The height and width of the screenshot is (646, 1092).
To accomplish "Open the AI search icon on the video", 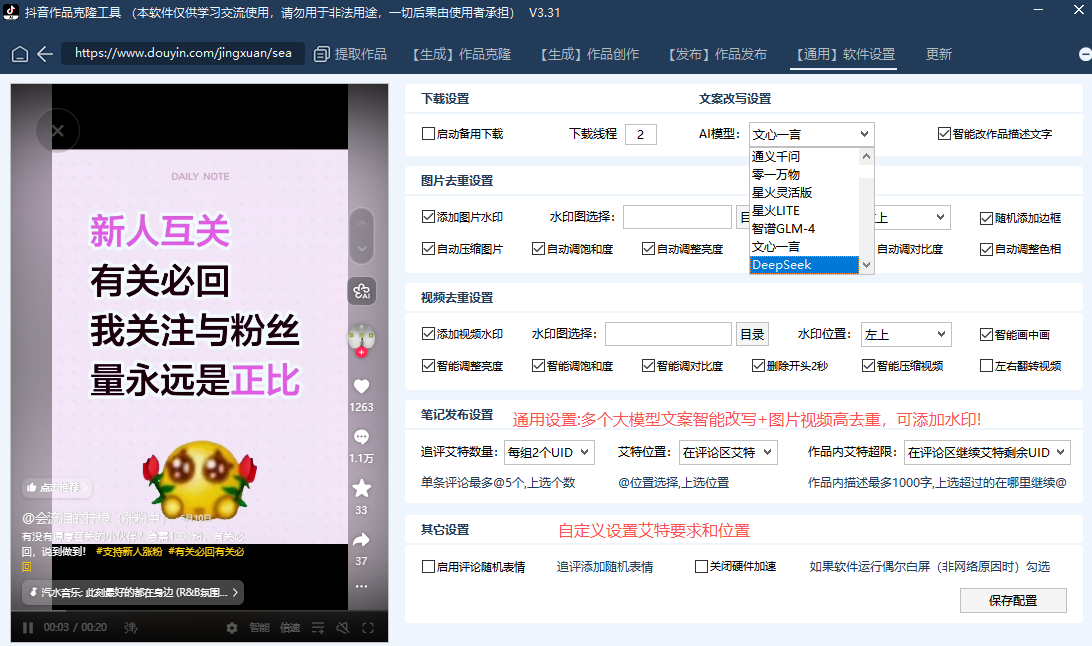I will (x=361, y=291).
